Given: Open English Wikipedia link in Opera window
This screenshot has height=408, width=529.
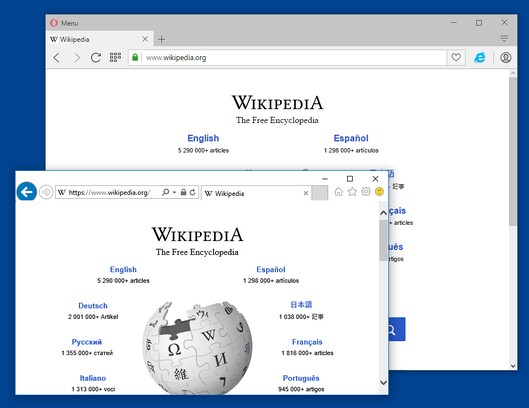Looking at the screenshot, I should [203, 138].
